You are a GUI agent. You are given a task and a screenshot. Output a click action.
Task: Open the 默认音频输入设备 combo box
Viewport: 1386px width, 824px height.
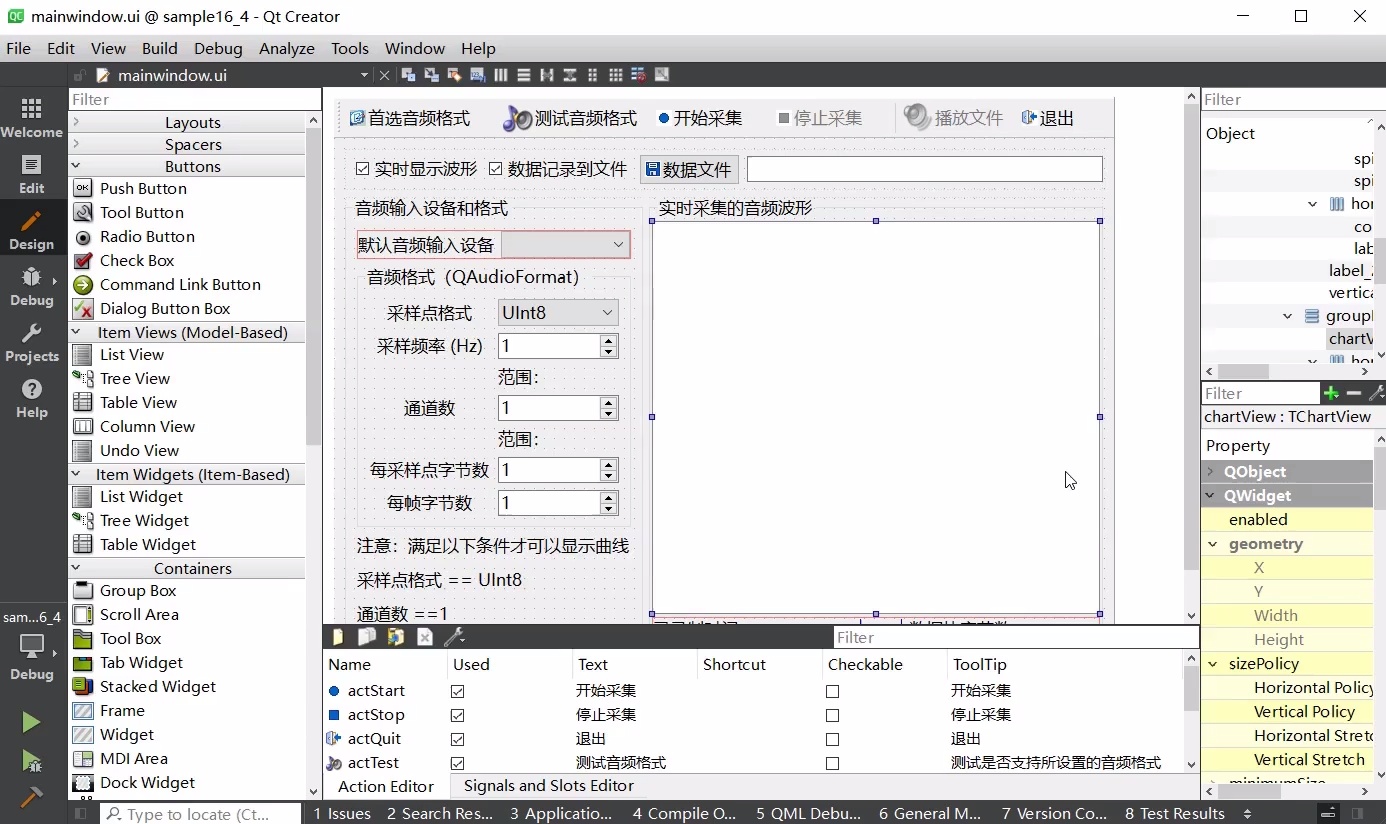(x=565, y=245)
